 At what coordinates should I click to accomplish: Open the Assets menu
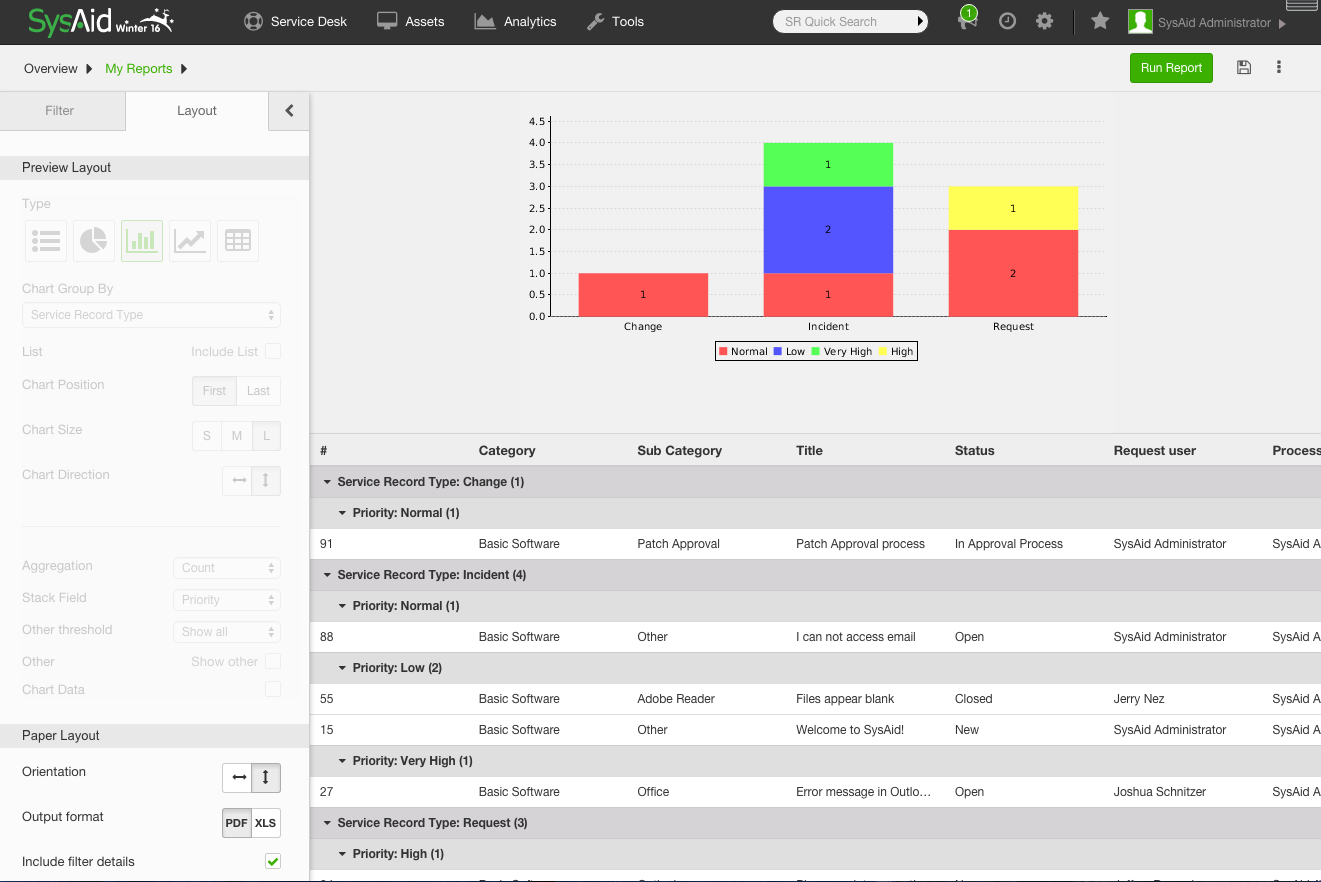pos(410,19)
